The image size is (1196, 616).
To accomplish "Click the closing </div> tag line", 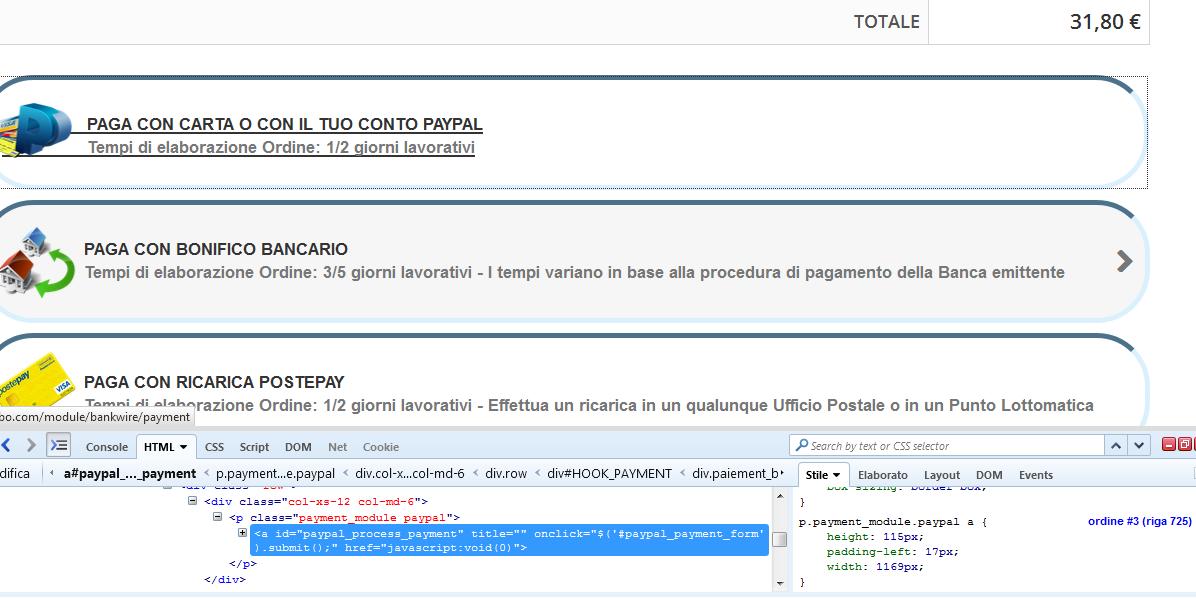I will point(224,579).
